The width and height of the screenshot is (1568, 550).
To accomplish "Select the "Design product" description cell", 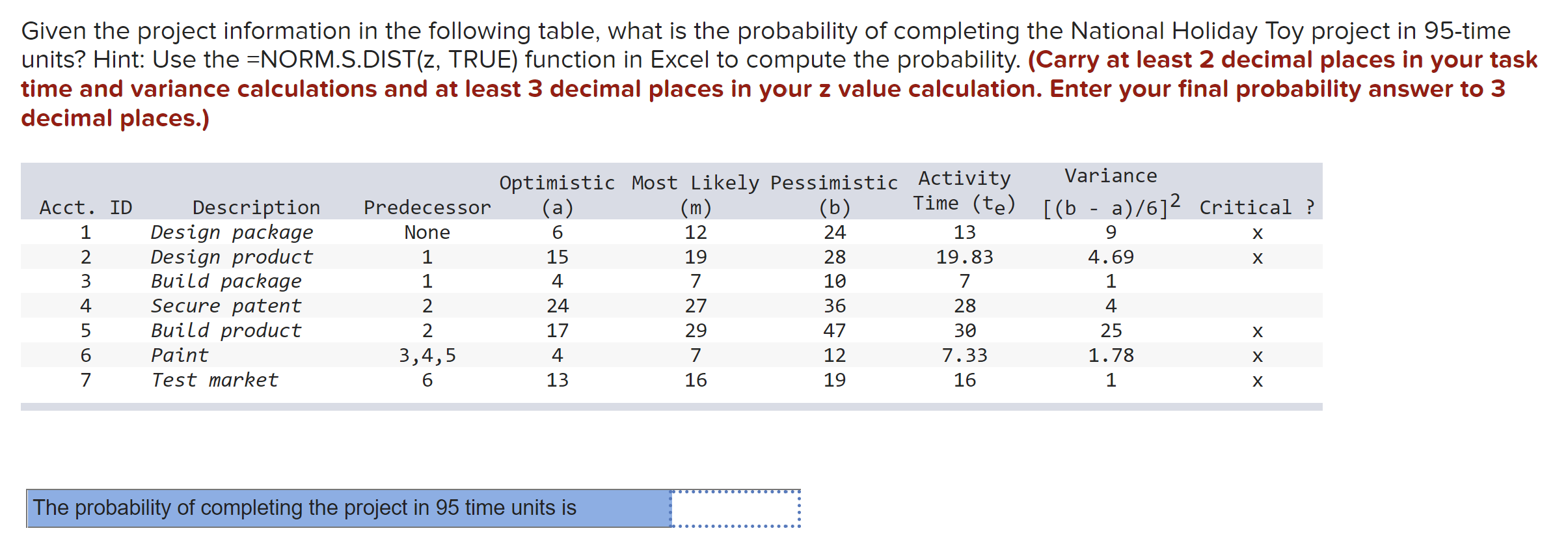I will coord(232,256).
